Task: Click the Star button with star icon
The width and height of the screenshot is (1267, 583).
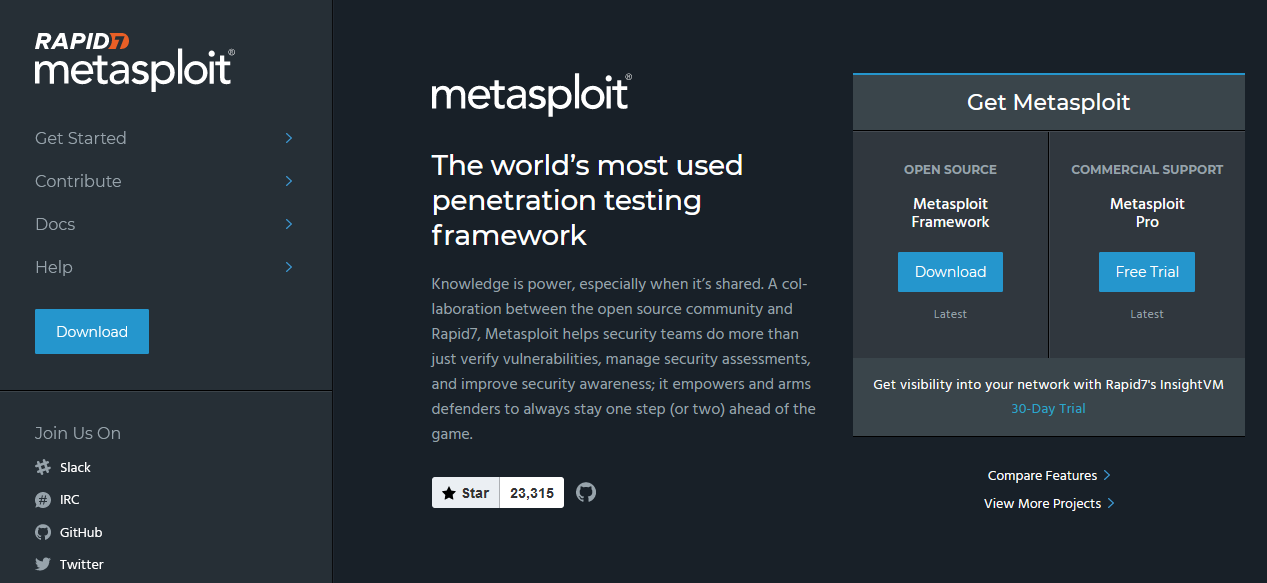Action: click(466, 492)
